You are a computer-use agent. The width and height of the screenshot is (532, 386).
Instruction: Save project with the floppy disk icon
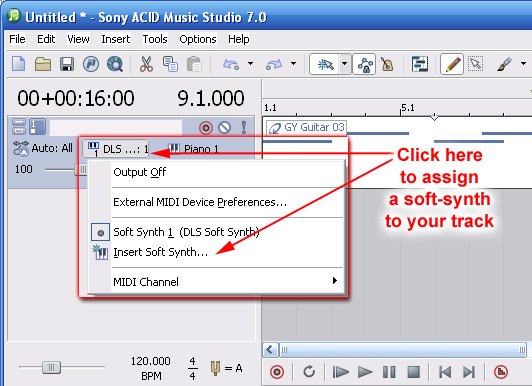point(67,64)
